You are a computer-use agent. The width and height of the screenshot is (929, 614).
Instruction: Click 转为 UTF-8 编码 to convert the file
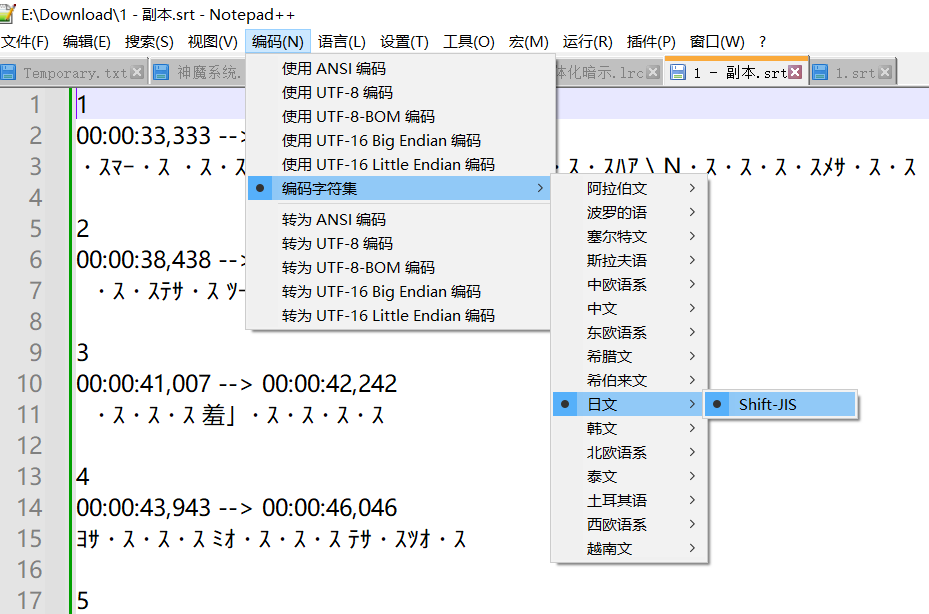[337, 244]
